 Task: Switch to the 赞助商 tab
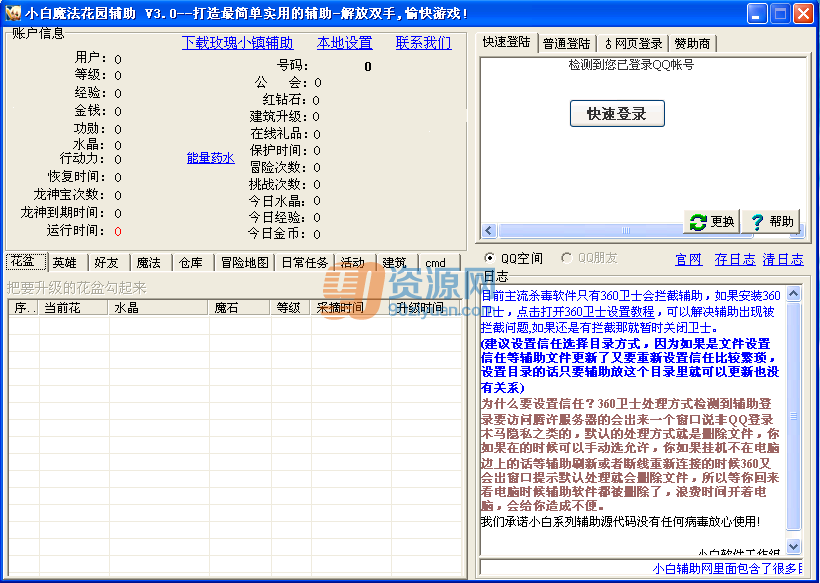point(692,43)
